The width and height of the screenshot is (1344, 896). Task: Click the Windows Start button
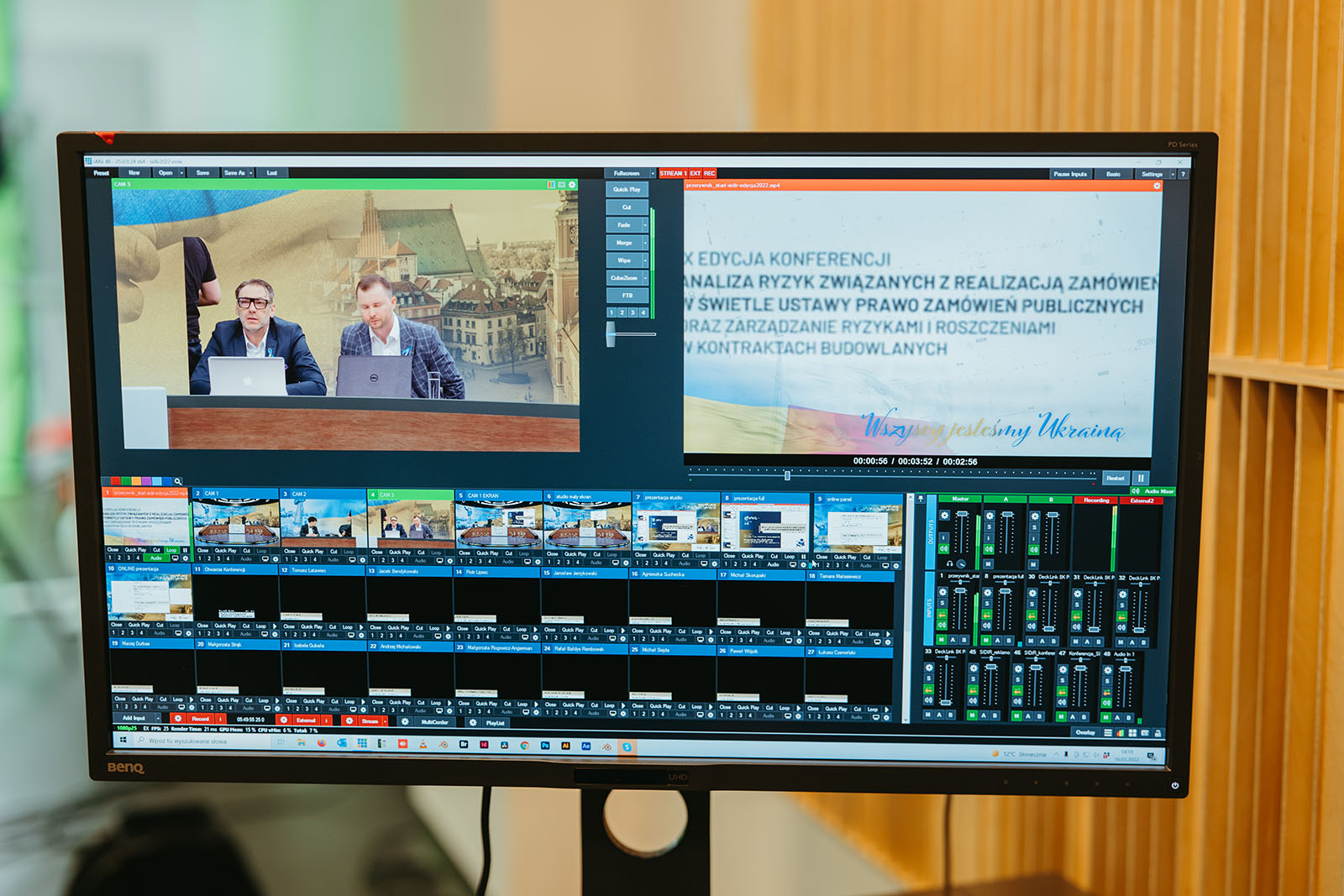(123, 740)
